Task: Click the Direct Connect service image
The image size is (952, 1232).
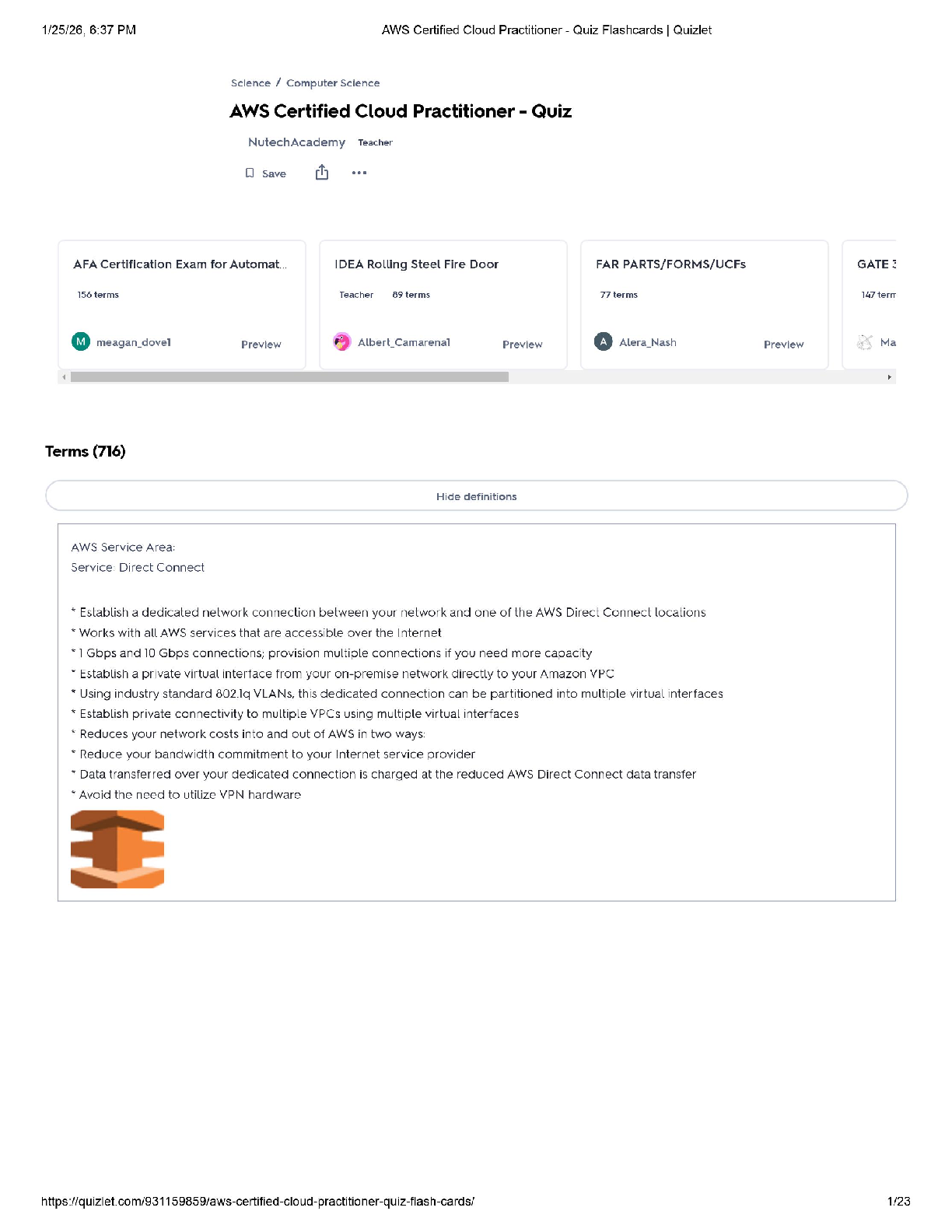Action: click(x=117, y=849)
